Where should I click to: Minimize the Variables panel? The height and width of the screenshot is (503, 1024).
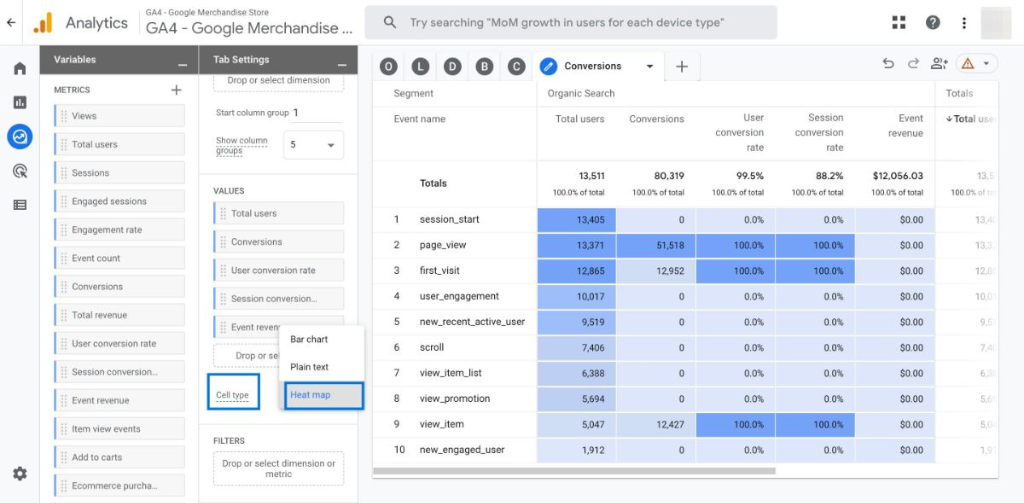click(183, 65)
